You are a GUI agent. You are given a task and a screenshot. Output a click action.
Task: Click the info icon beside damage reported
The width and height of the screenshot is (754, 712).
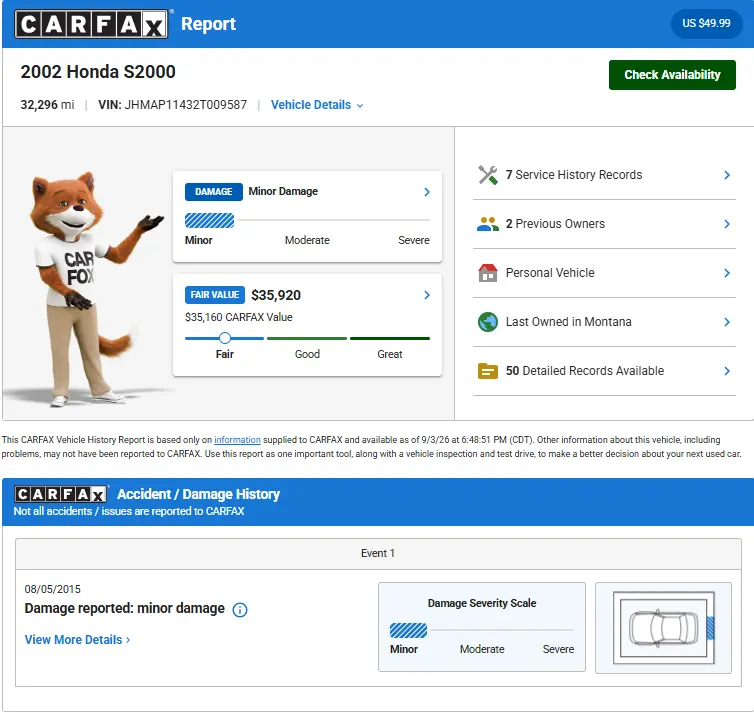click(240, 610)
